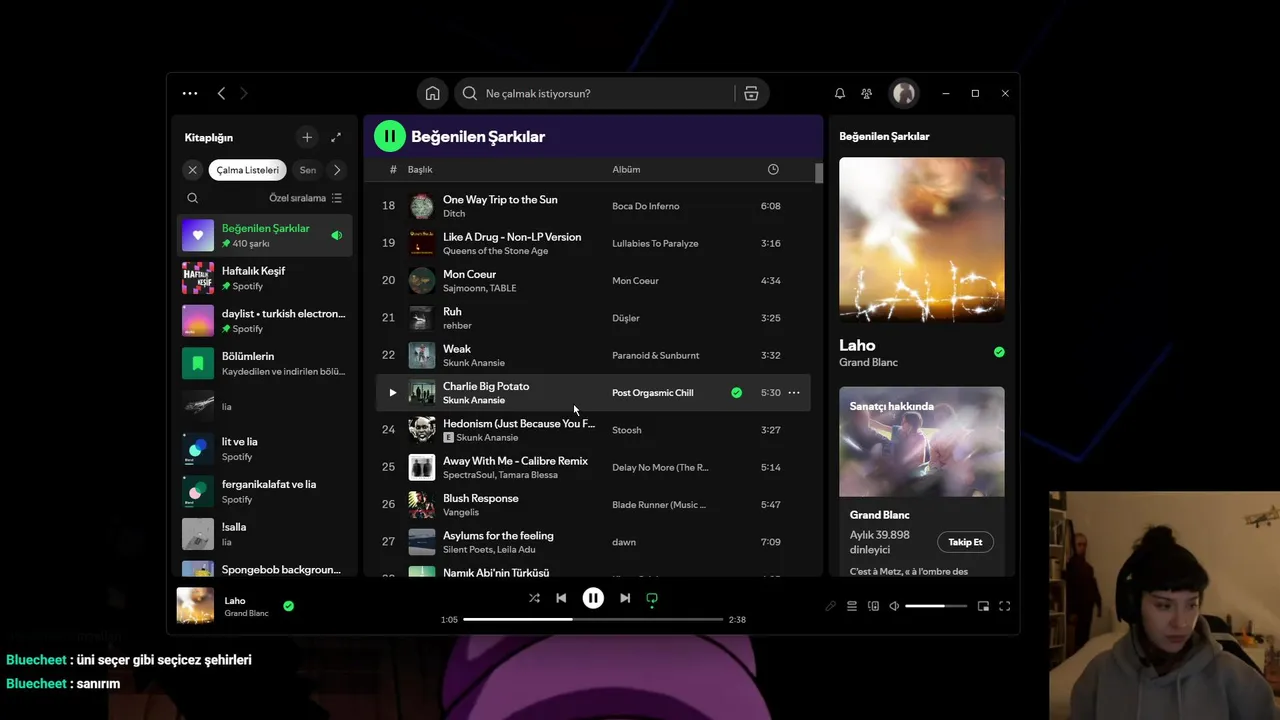This screenshot has width=1280, height=720.
Task: Open the Home icon button
Action: click(x=432, y=93)
